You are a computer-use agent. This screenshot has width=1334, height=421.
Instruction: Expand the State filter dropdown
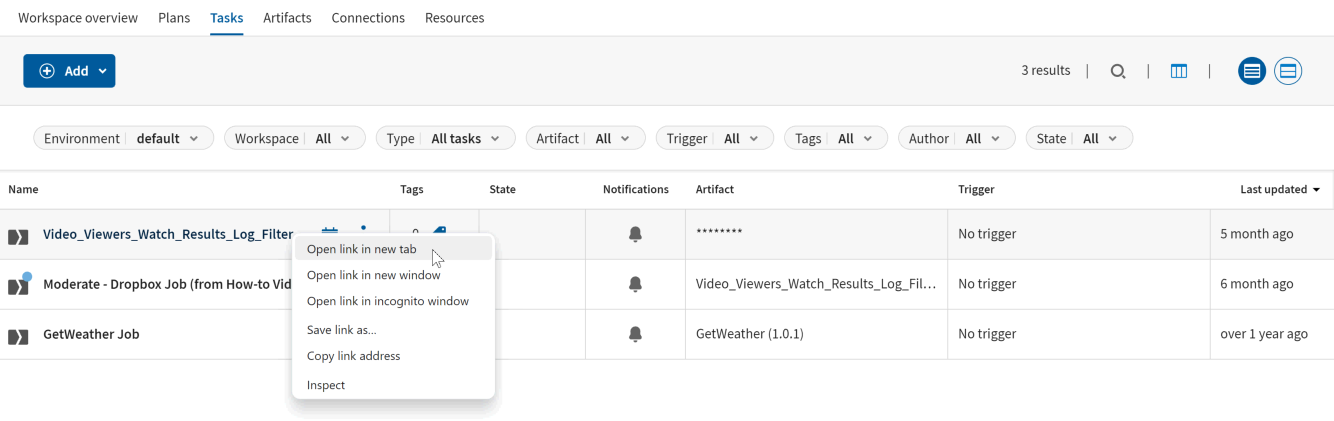click(1079, 139)
